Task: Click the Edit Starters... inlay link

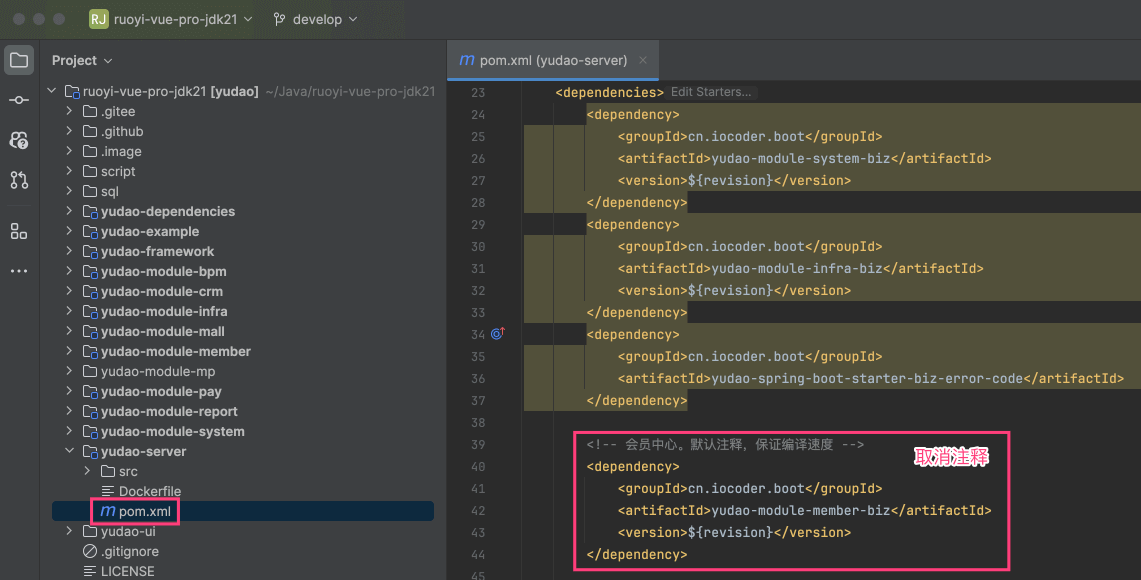Action: [x=710, y=92]
